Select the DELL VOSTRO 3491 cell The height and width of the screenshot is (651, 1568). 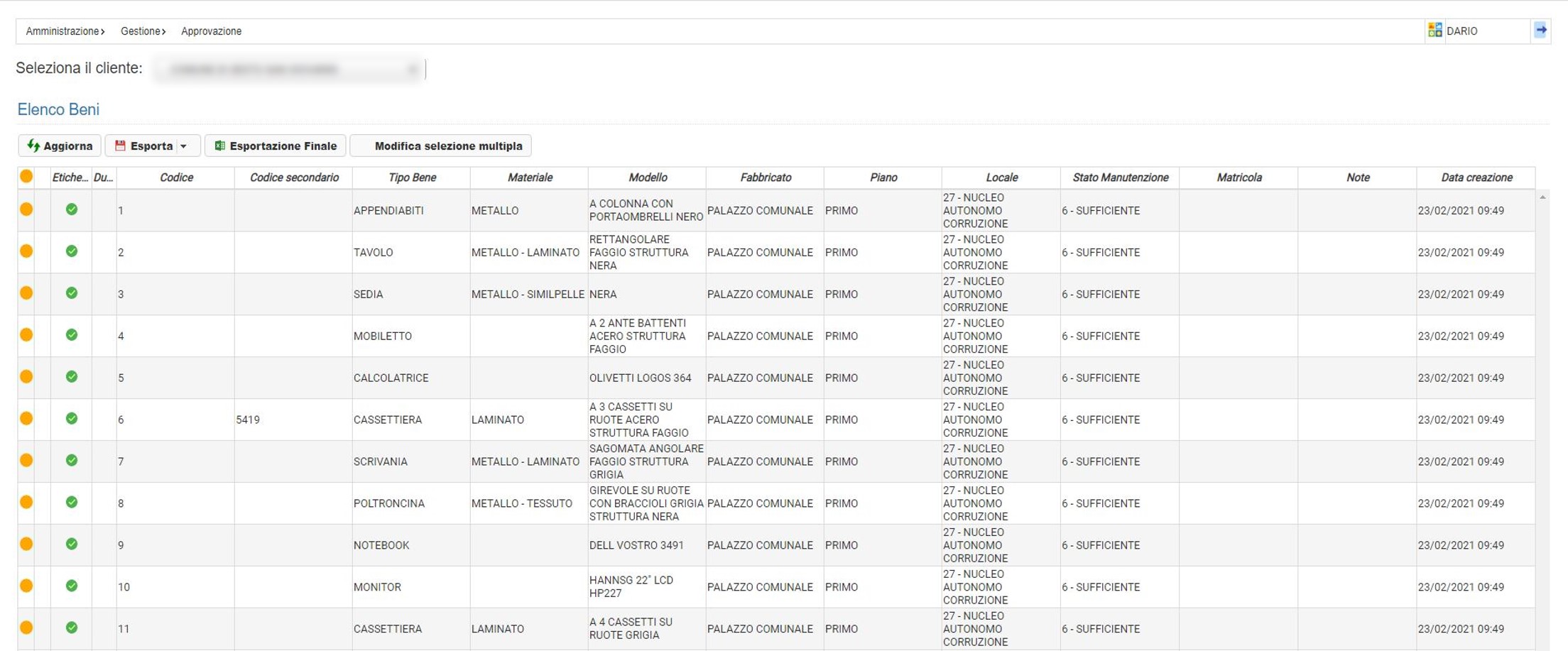647,545
